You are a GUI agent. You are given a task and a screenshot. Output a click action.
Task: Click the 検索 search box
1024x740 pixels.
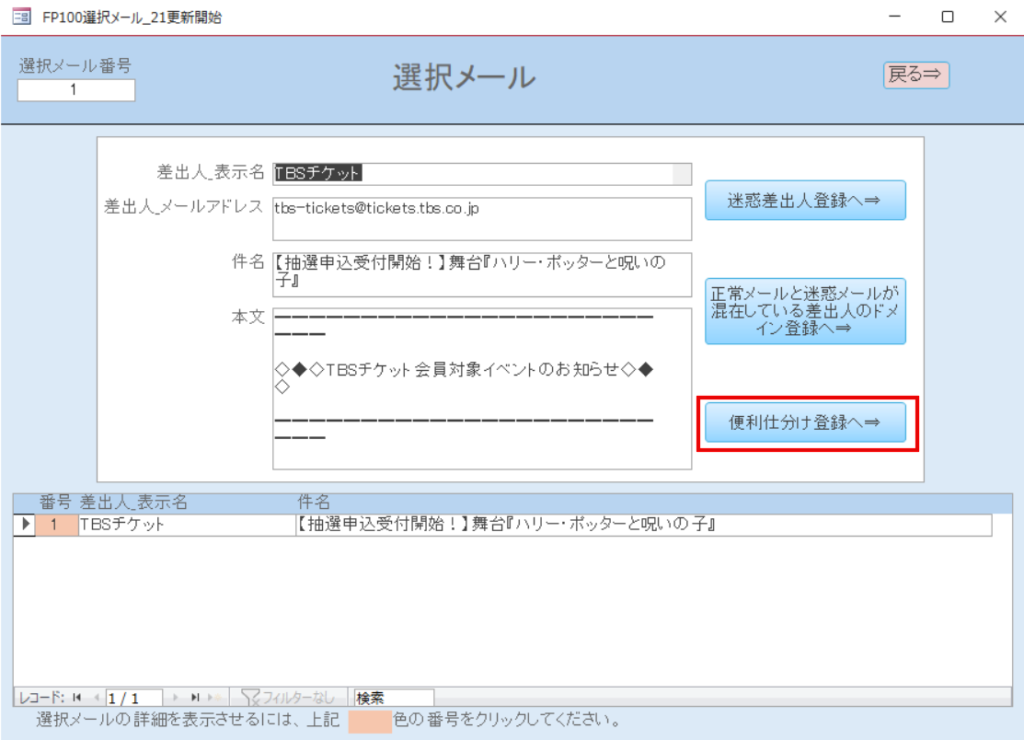[392, 697]
